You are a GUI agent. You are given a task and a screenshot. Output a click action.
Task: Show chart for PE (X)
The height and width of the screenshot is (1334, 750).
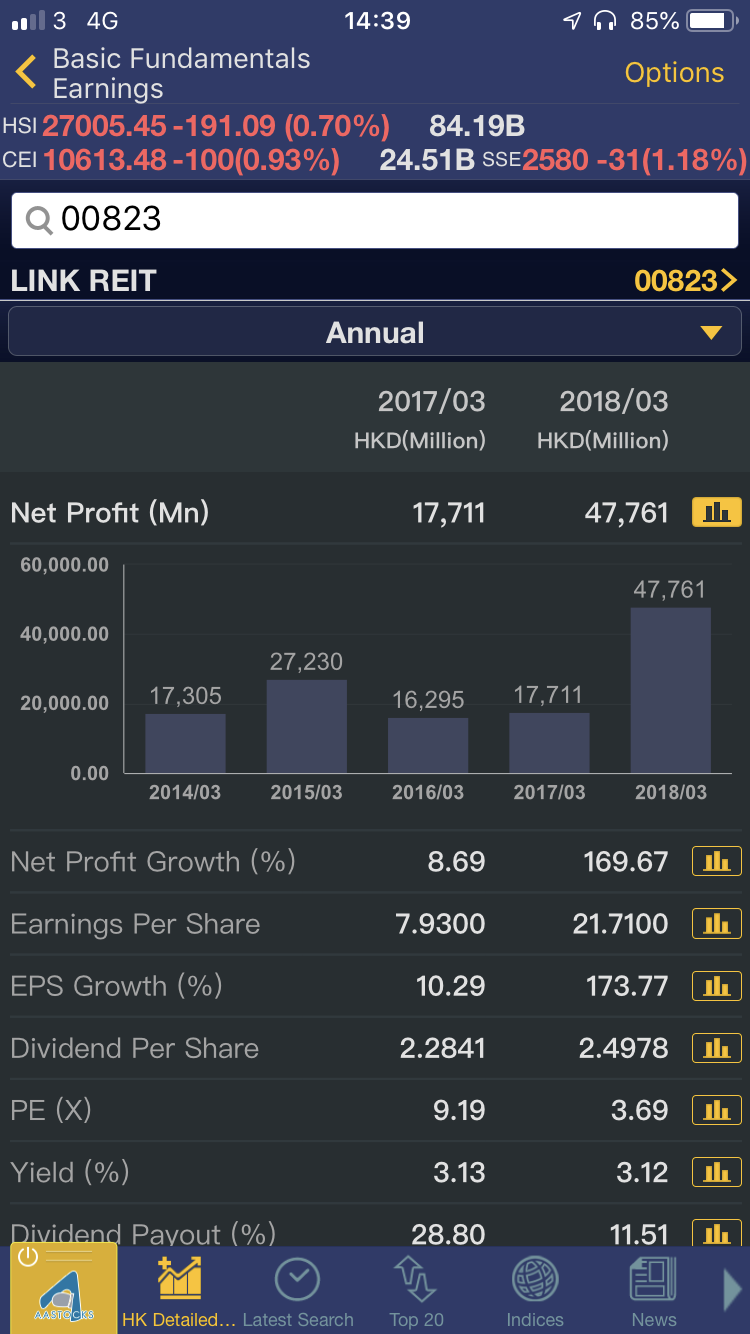[x=717, y=1110]
